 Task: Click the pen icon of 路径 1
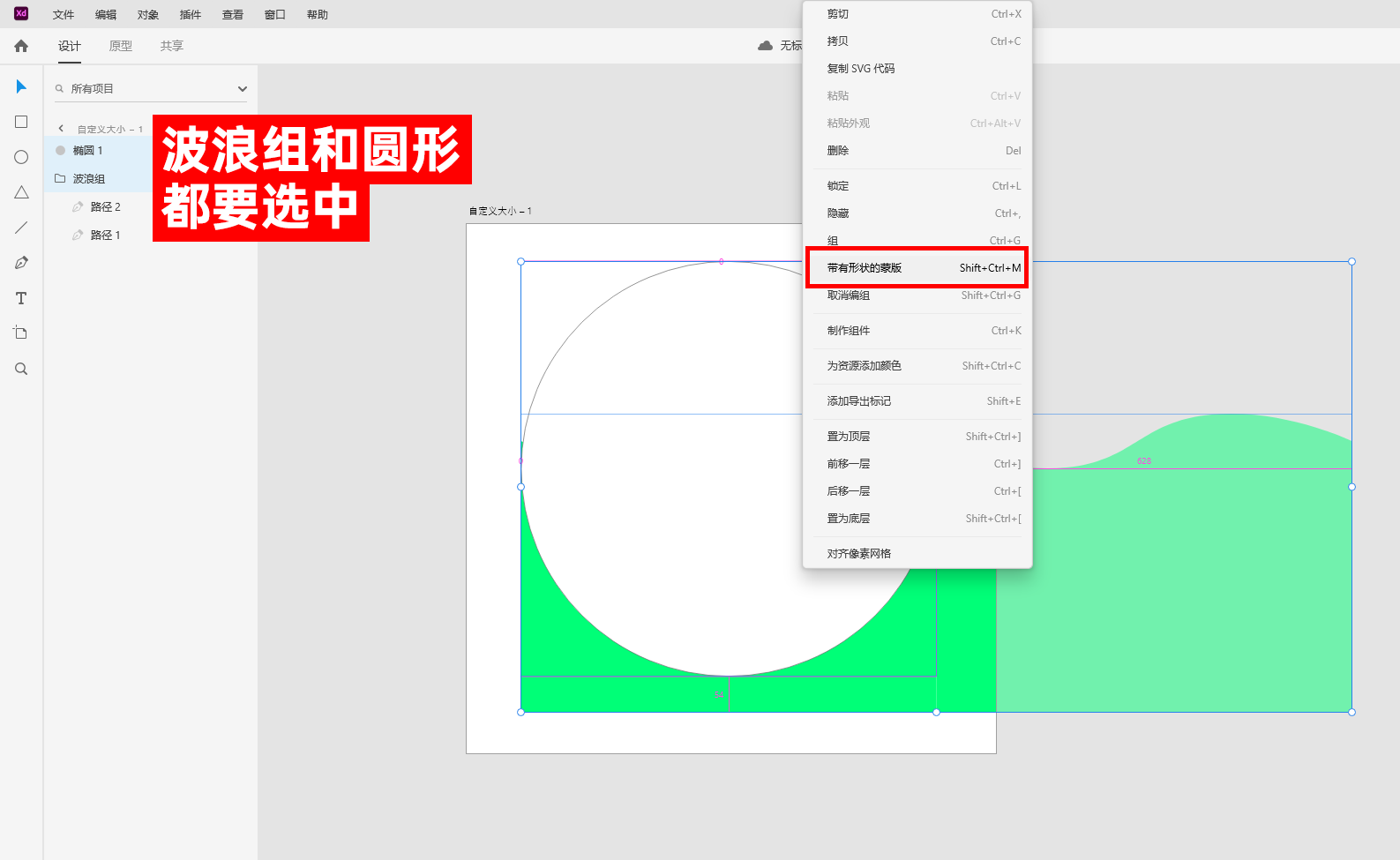click(78, 235)
